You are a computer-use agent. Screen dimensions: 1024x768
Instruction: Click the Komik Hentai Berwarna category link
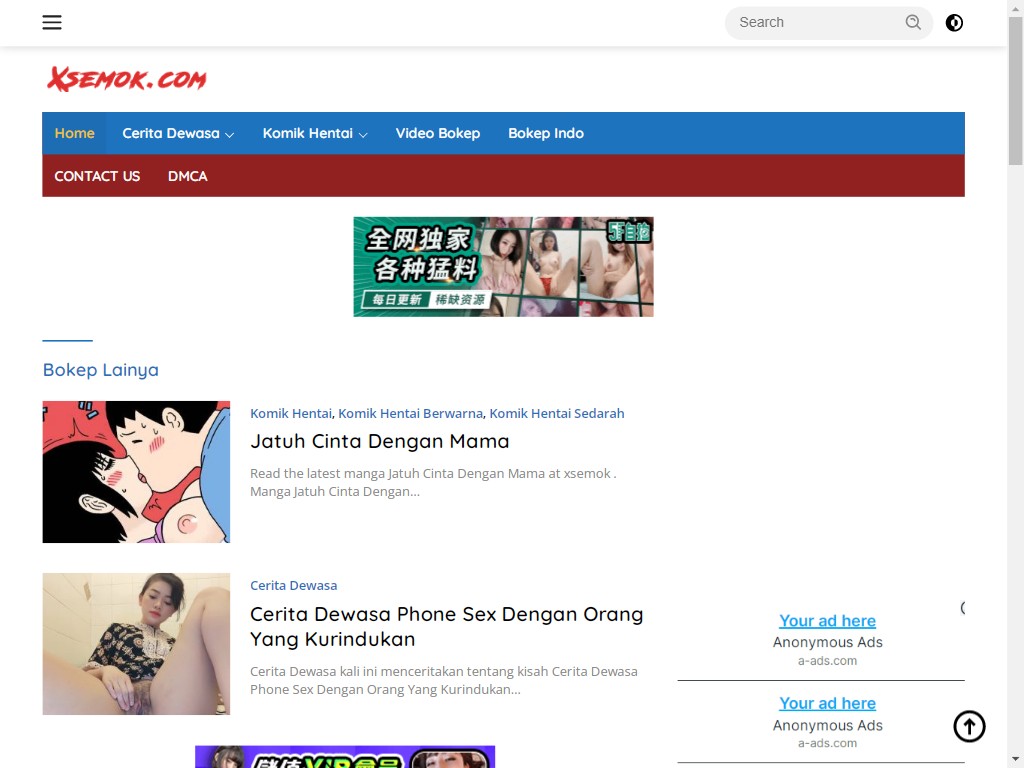[x=410, y=413]
